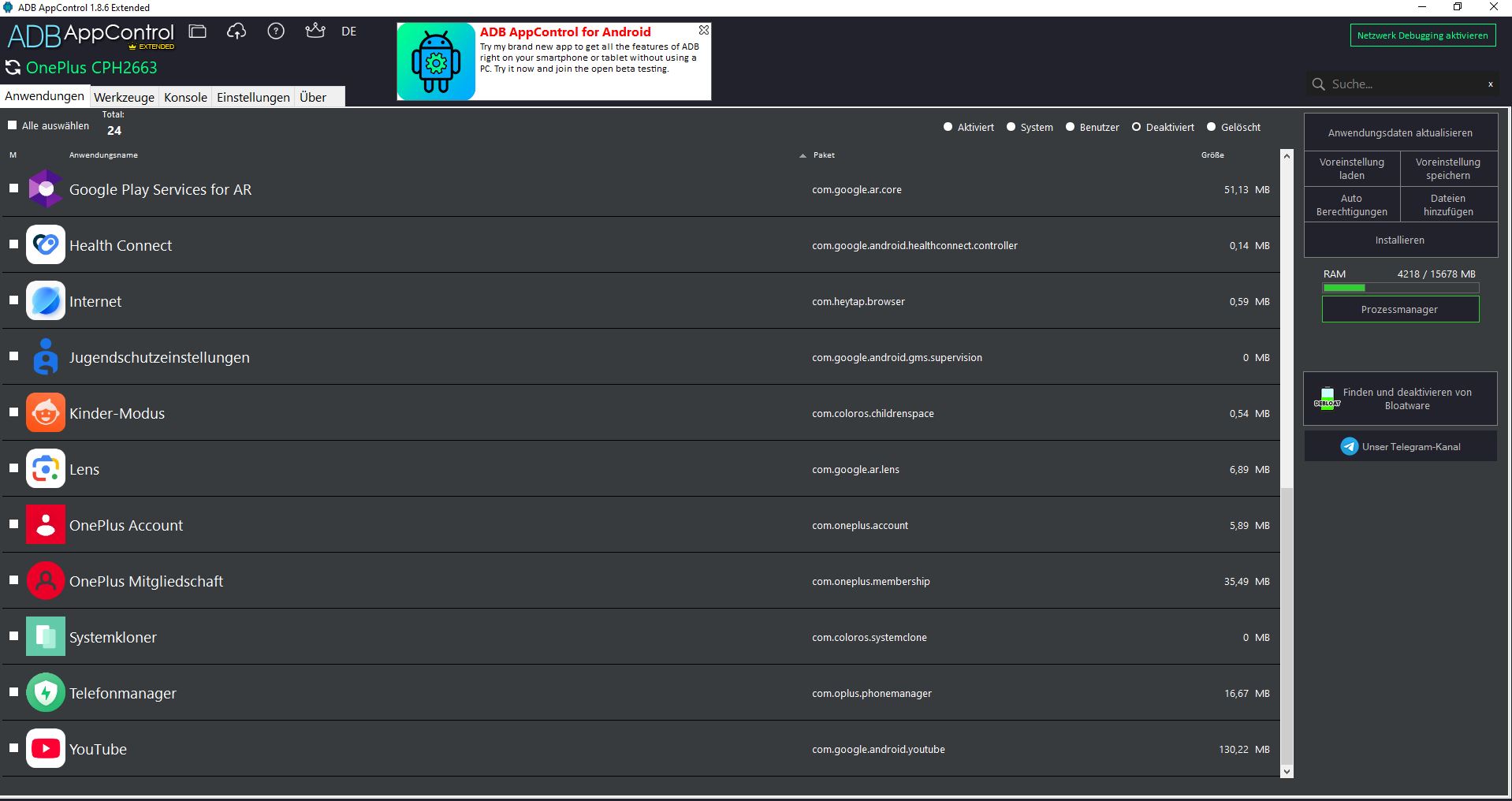The height and width of the screenshot is (801, 1512).
Task: Clear the search field with x
Action: tap(1490, 84)
